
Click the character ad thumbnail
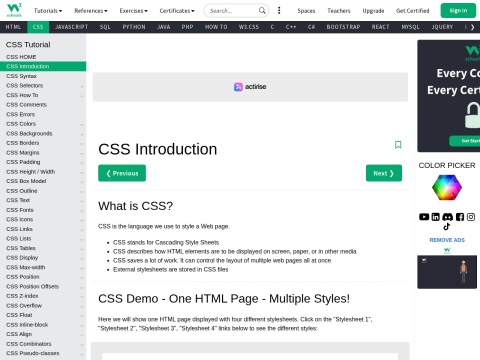coord(447,272)
